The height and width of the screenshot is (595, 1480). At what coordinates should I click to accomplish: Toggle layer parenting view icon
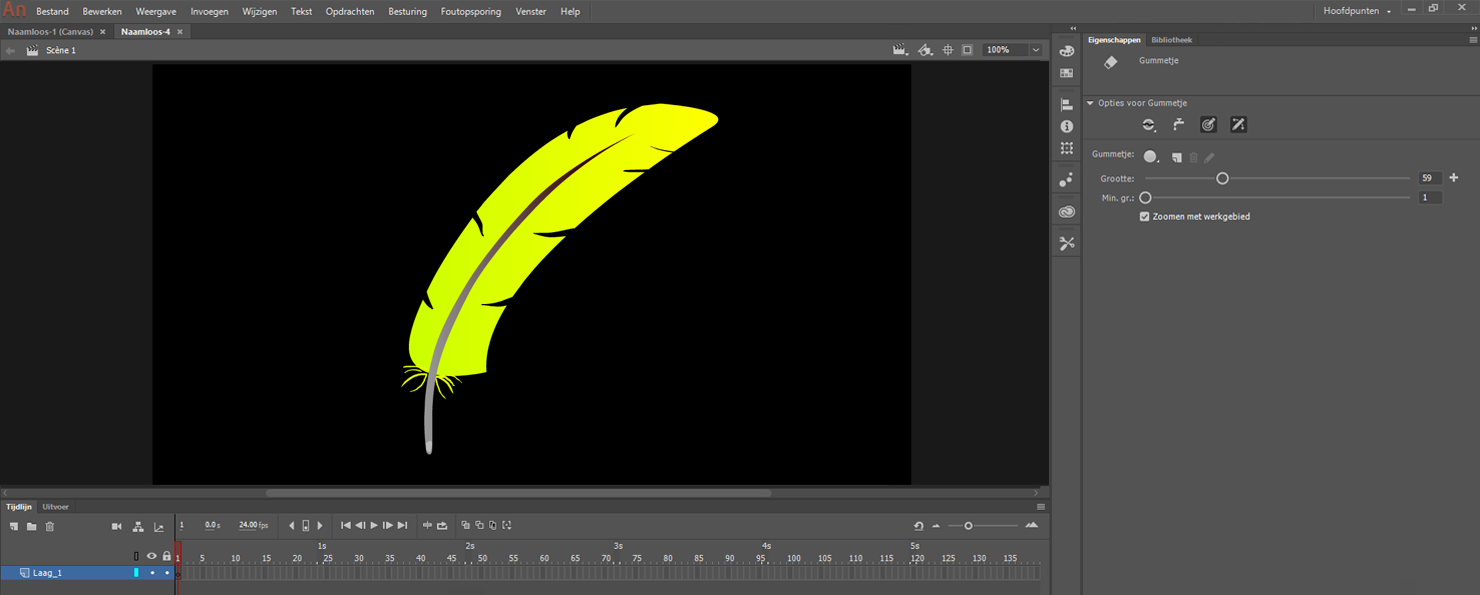click(138, 526)
